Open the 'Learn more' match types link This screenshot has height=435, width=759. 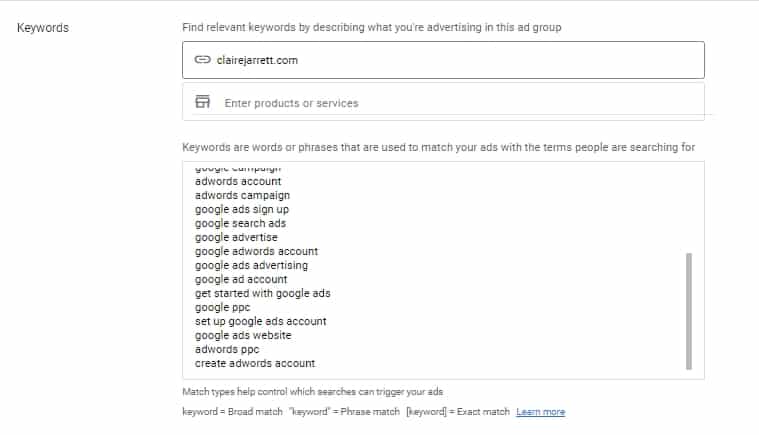[x=540, y=412]
